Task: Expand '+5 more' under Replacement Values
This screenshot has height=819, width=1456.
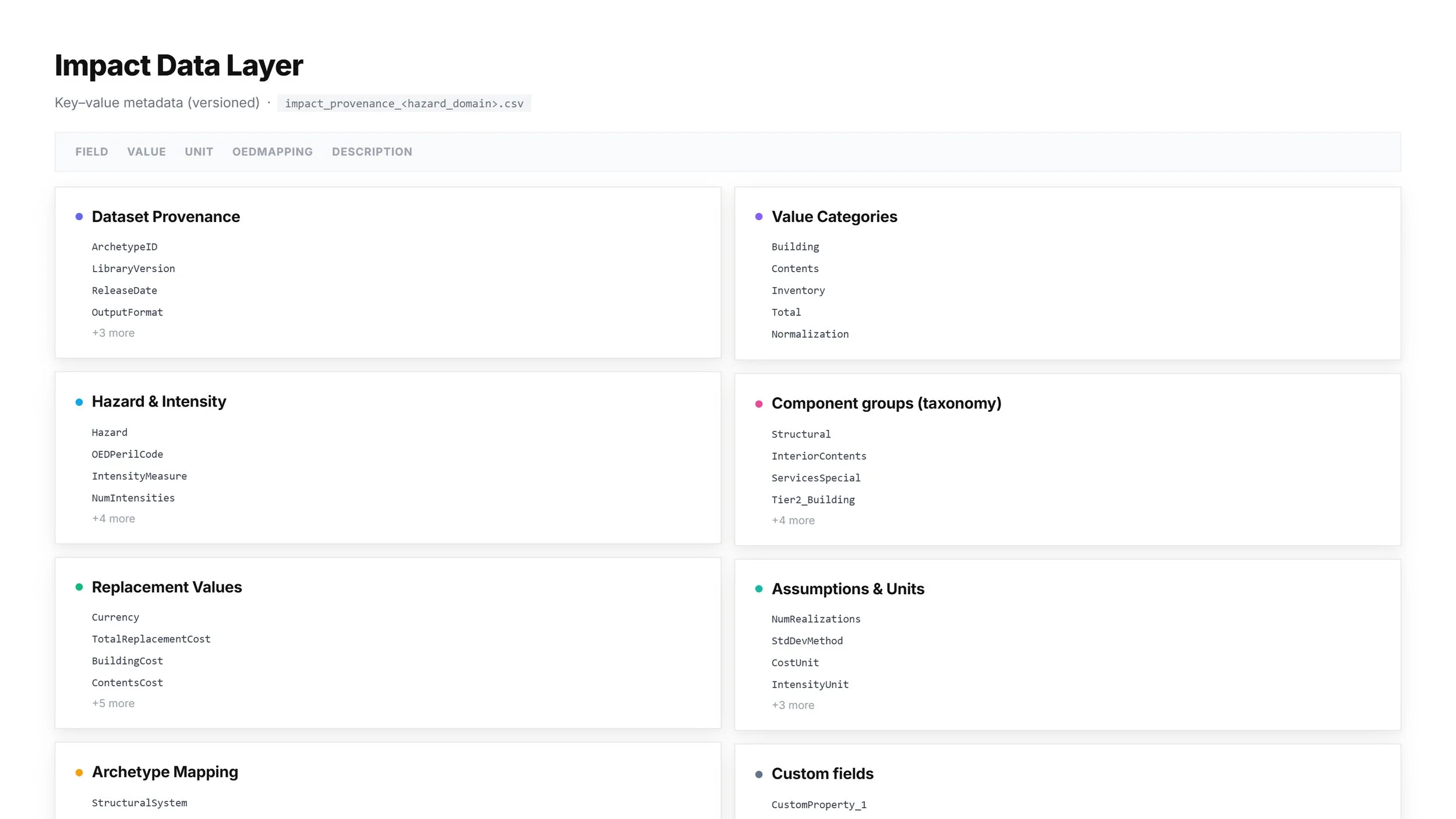Action: pos(113,704)
